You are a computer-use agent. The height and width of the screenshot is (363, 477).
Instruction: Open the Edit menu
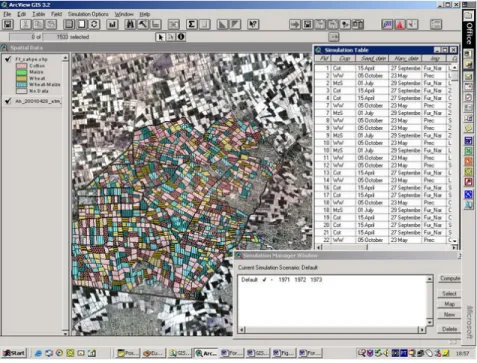(x=22, y=14)
